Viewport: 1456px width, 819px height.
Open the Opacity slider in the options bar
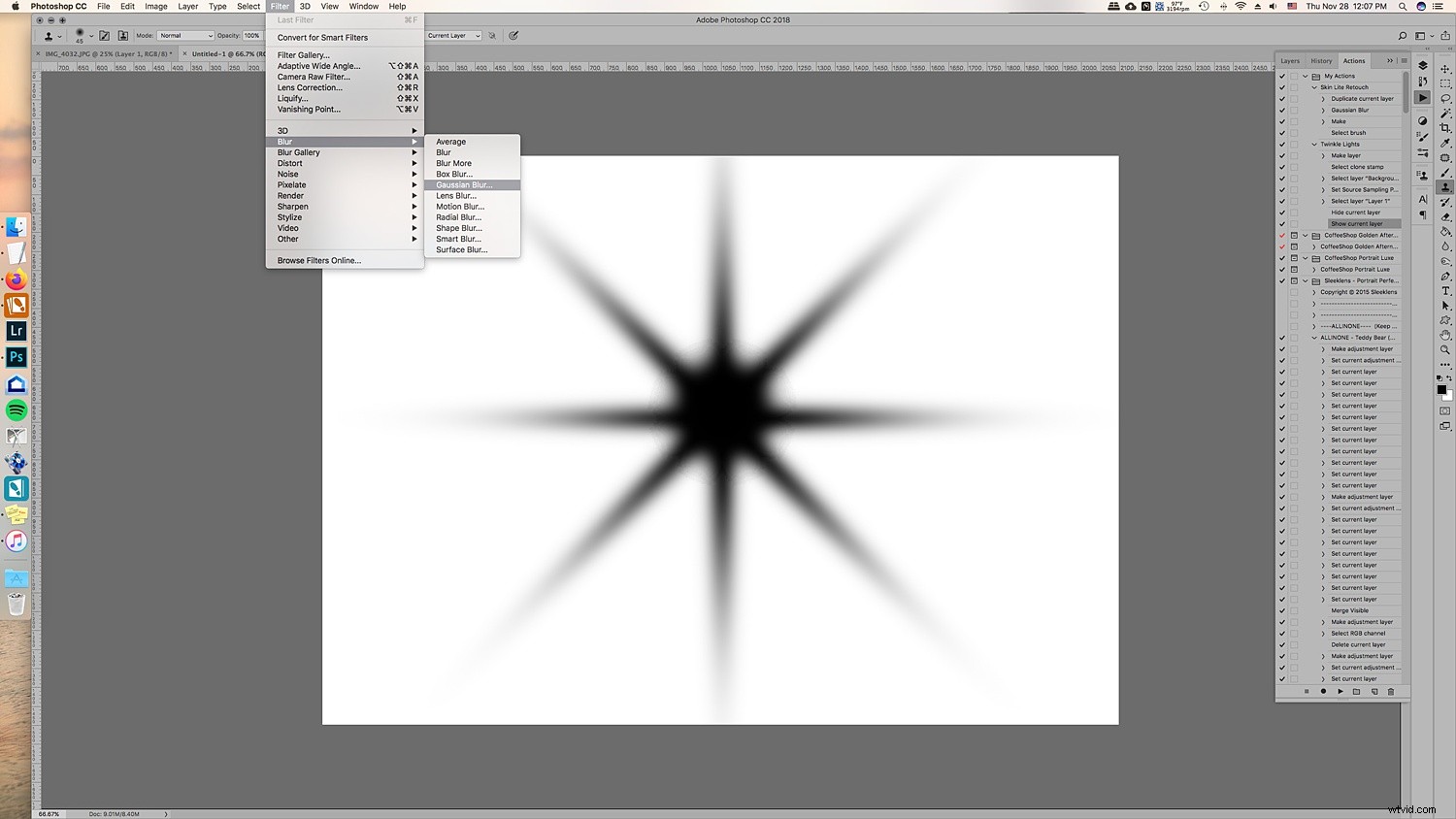(x=250, y=35)
